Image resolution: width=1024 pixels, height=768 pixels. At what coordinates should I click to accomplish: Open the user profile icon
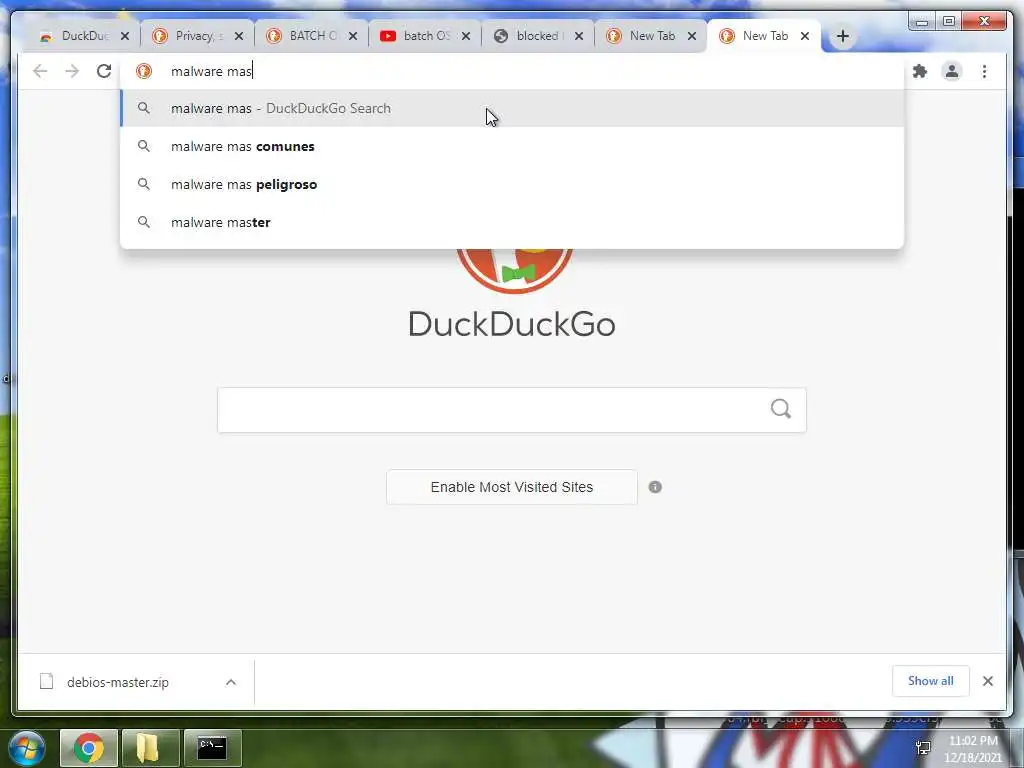pyautogui.click(x=952, y=71)
